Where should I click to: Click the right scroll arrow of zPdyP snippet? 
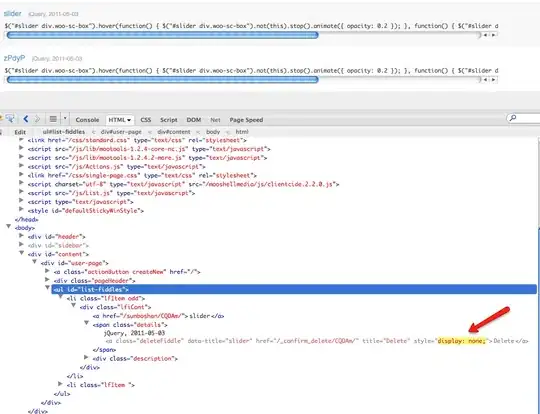pyautogui.click(x=494, y=80)
